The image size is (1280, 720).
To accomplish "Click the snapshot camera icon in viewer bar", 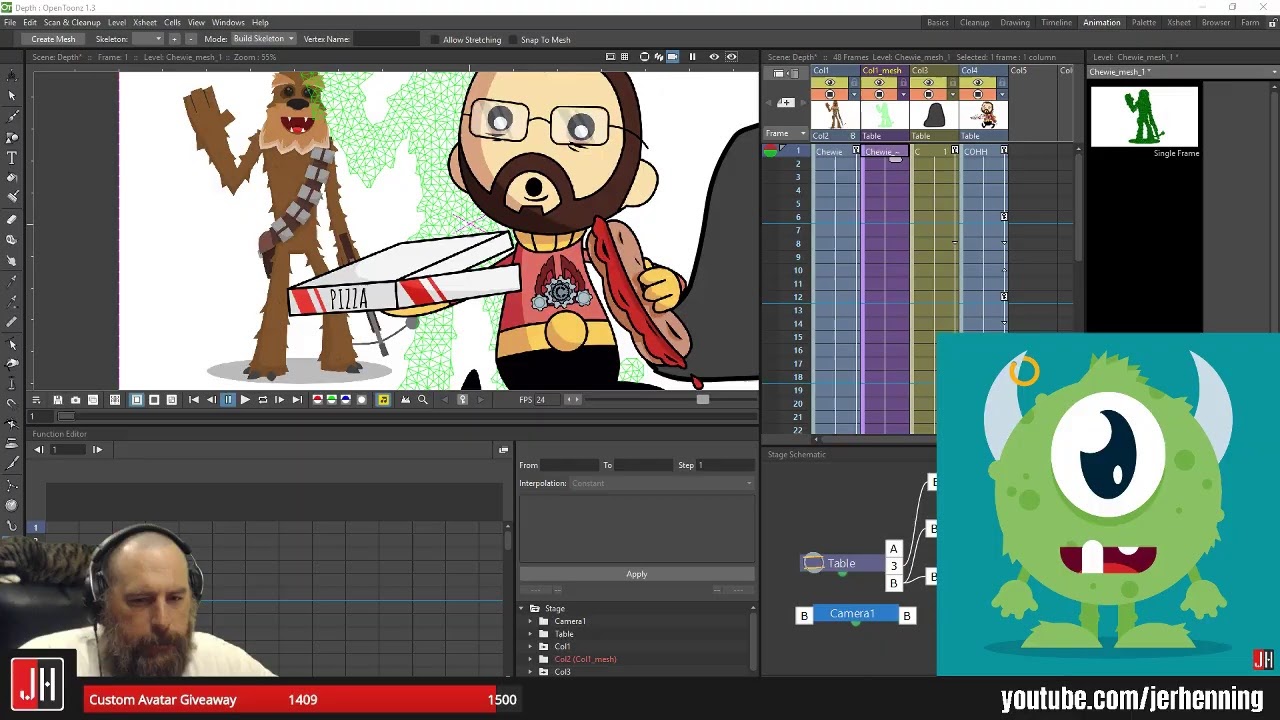I will (x=75, y=400).
